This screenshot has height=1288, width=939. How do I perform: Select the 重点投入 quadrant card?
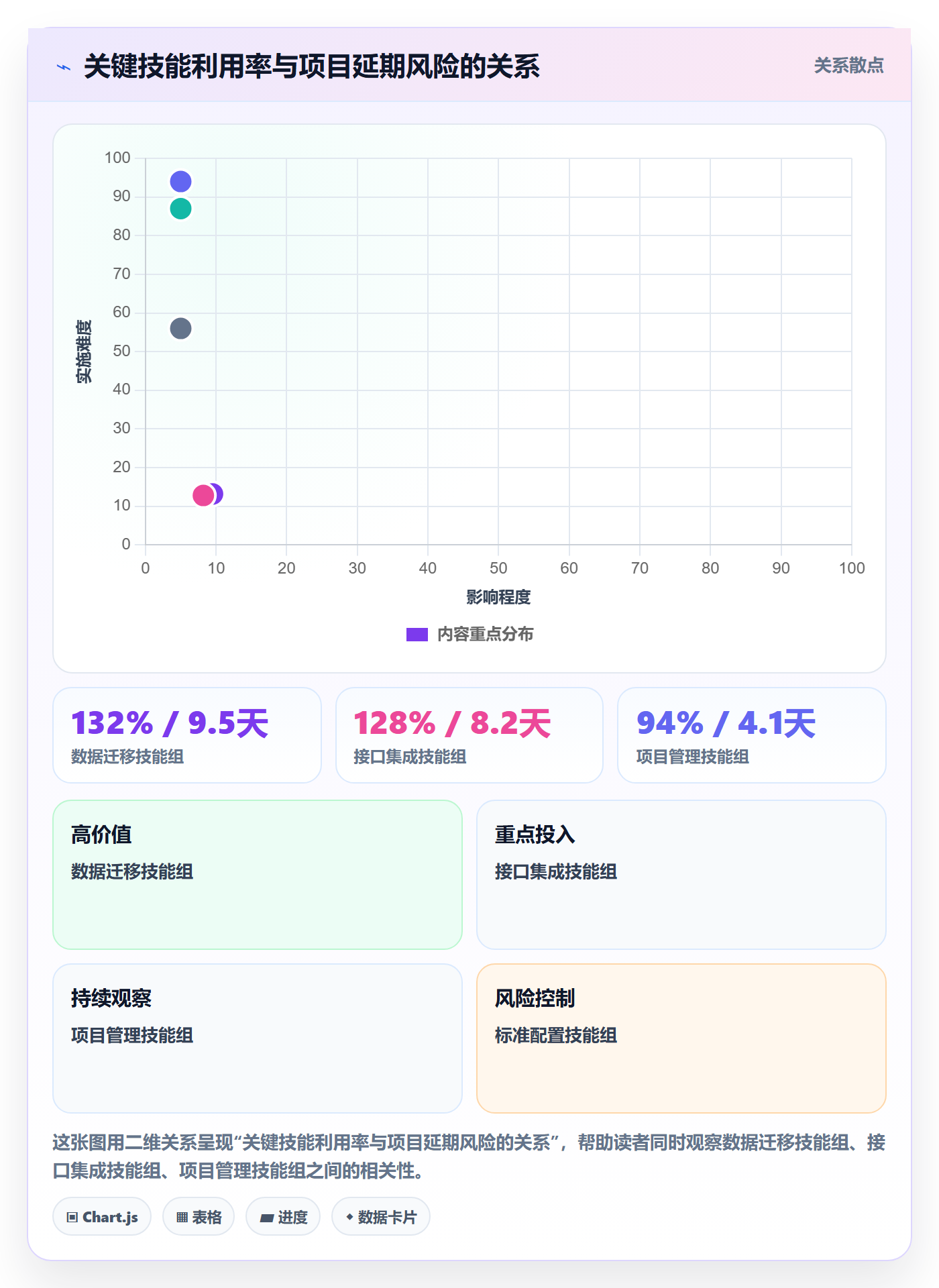pyautogui.click(x=681, y=875)
